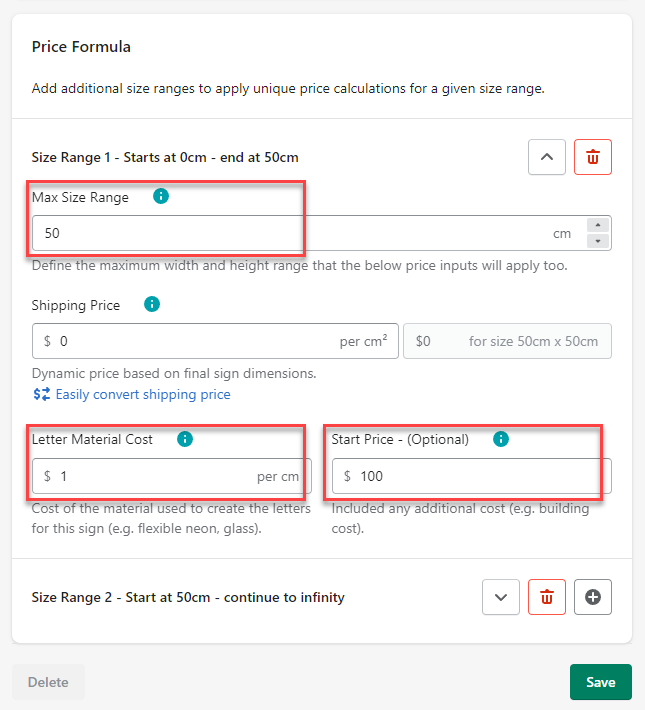Collapse Size Range 1 section
The width and height of the screenshot is (645, 710).
tap(547, 157)
